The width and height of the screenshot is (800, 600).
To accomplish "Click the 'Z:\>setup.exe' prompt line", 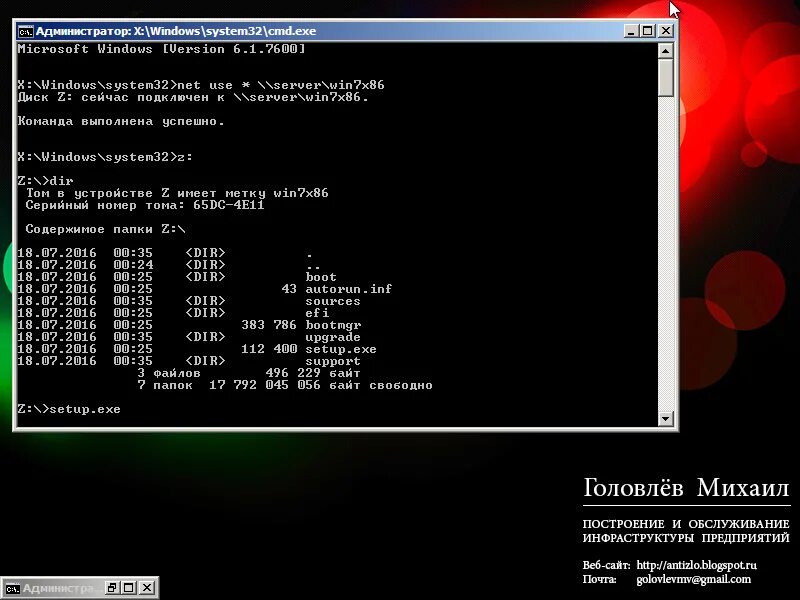I will coord(69,409).
